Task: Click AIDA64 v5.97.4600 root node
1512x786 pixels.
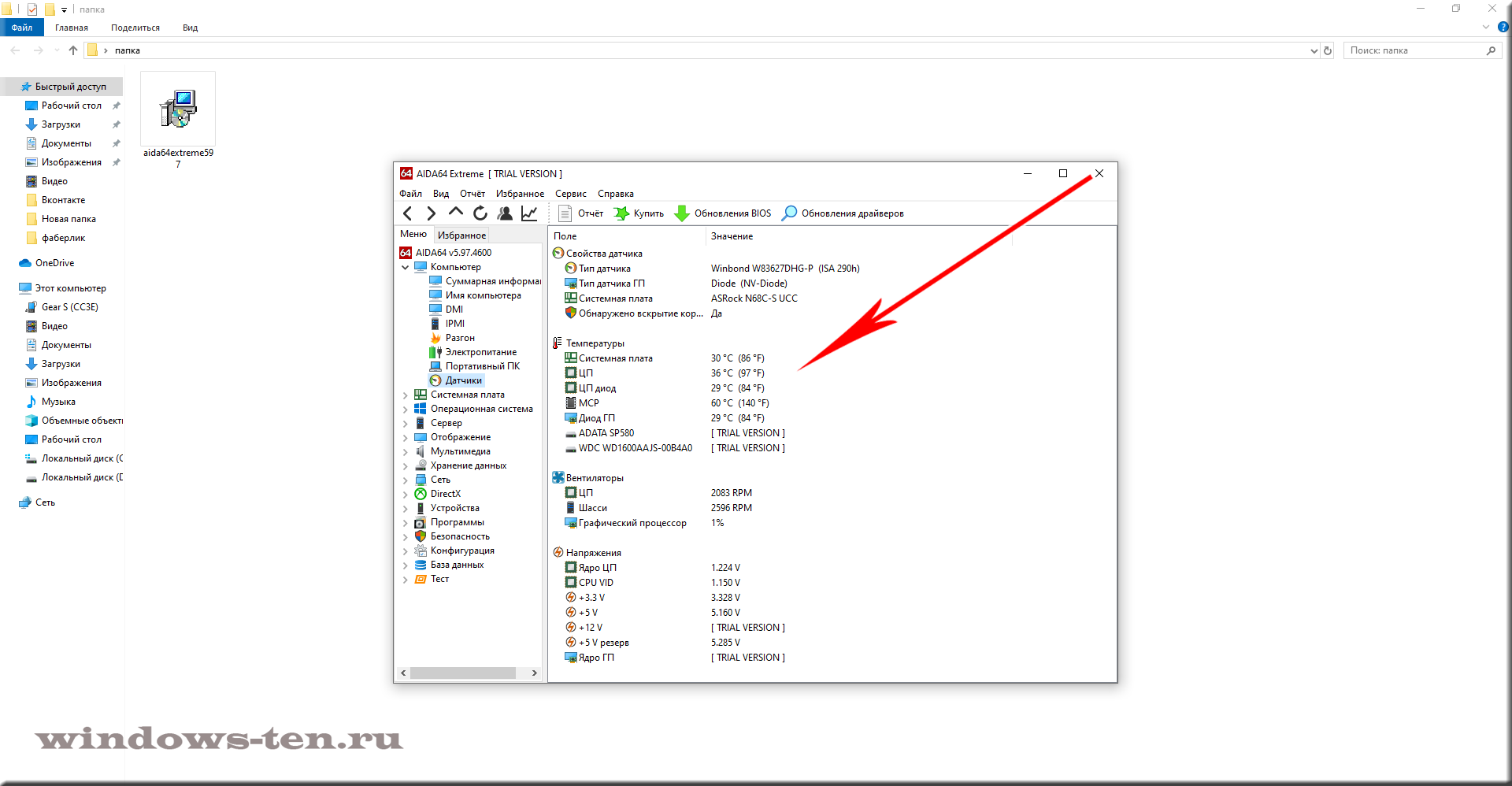Action: (x=446, y=253)
